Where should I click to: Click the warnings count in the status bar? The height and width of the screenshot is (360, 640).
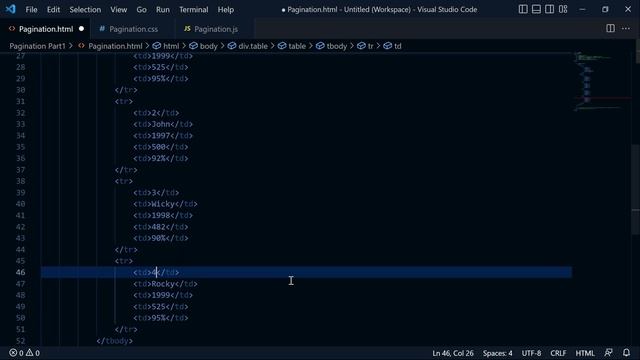(33, 353)
